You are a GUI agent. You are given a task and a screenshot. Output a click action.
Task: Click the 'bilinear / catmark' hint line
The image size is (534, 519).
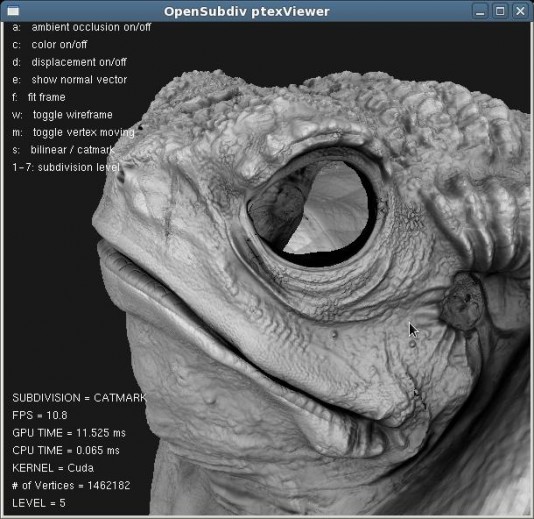coord(63,150)
